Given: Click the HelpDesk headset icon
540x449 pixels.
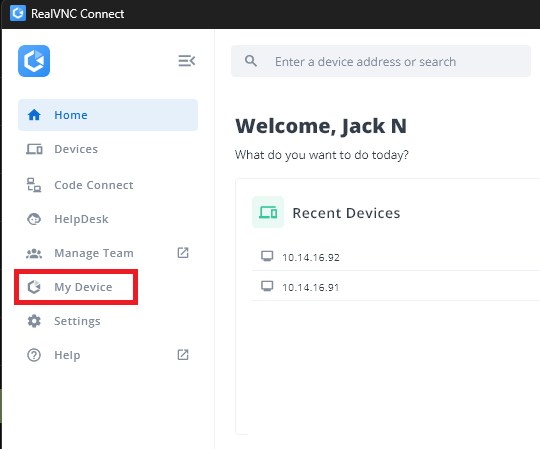Looking at the screenshot, I should (34, 219).
